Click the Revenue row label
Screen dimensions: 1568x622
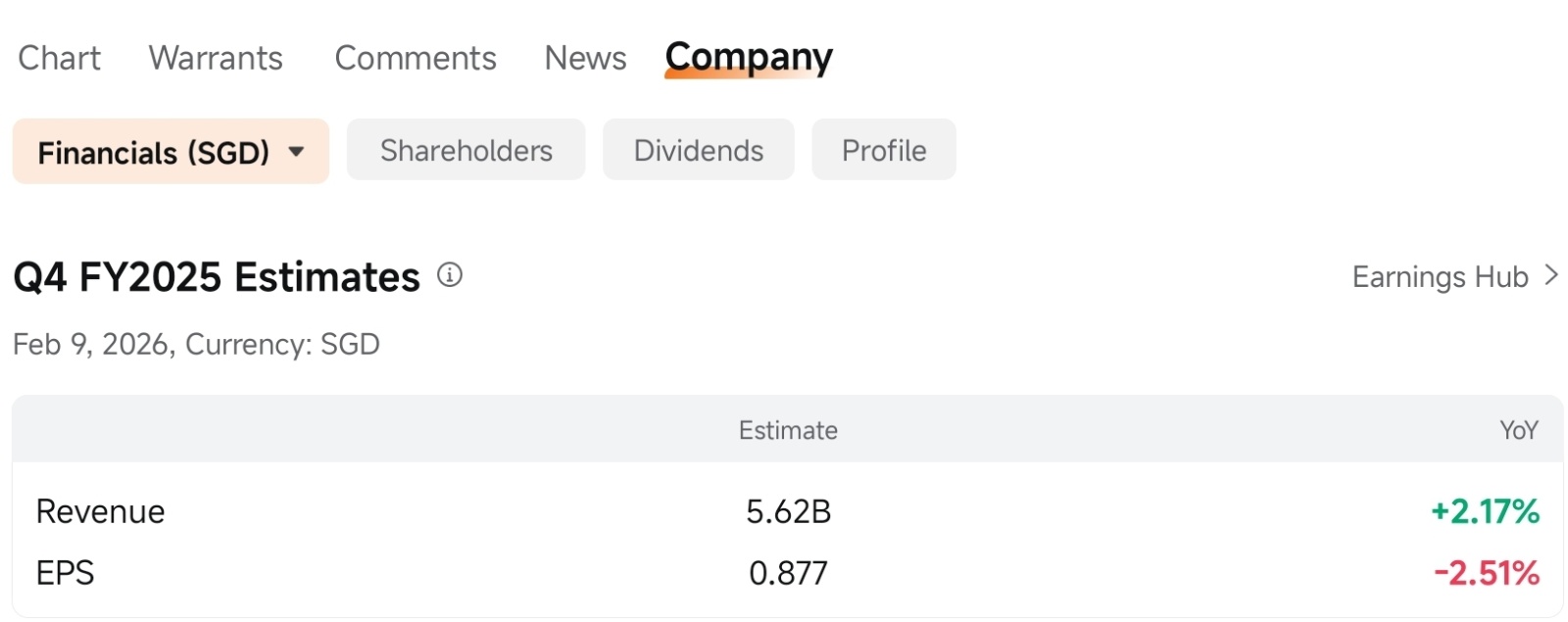(100, 511)
